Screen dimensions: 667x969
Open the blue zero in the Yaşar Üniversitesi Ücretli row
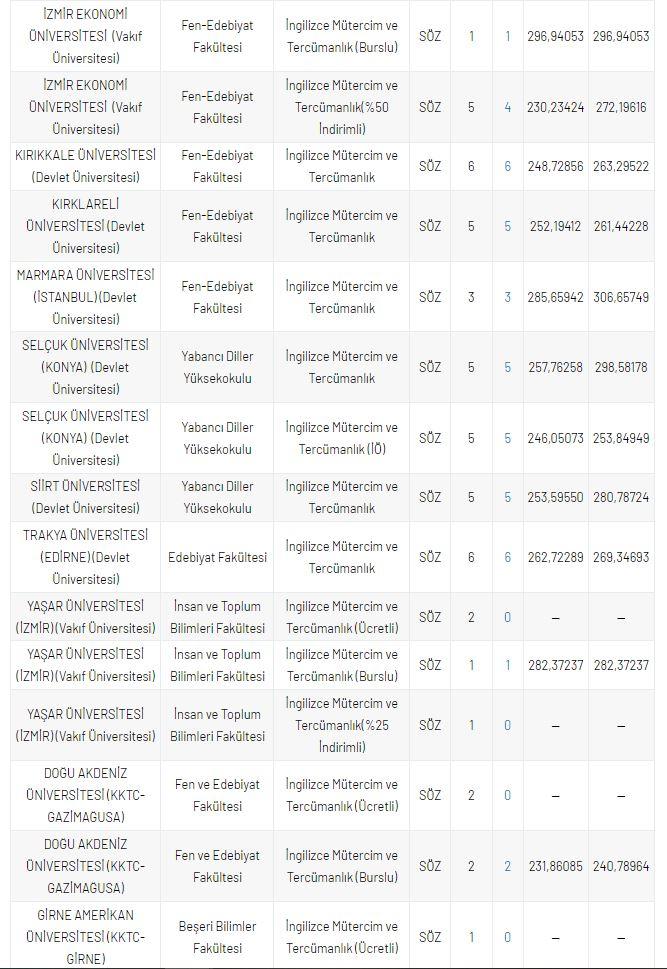pos(507,617)
